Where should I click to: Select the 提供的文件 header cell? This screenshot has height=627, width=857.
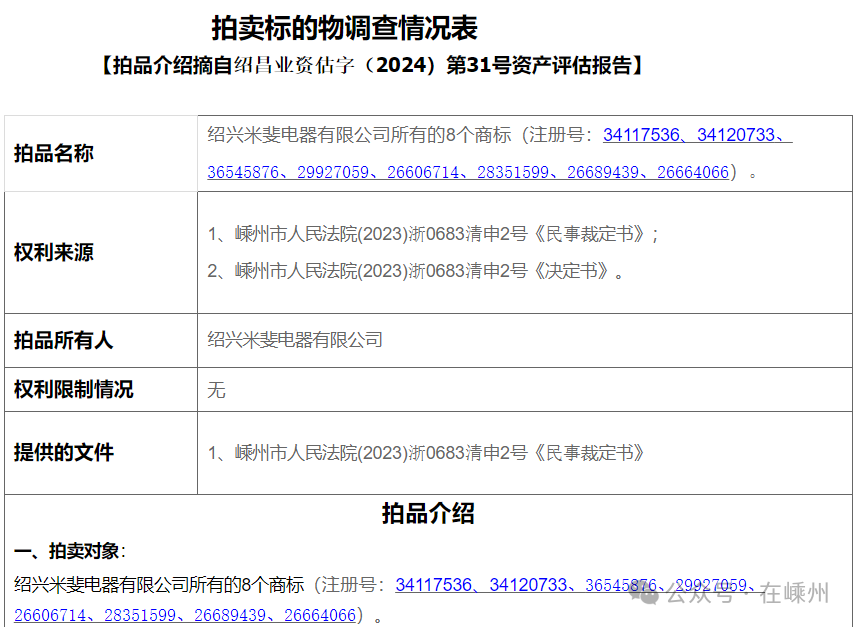[101, 453]
